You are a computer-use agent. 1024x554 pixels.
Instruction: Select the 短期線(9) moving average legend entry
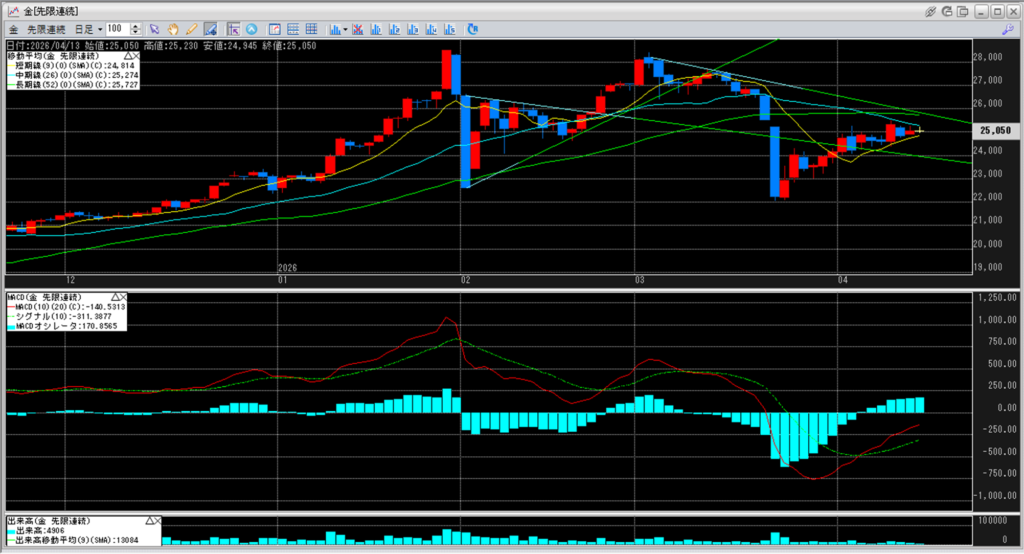[72, 66]
